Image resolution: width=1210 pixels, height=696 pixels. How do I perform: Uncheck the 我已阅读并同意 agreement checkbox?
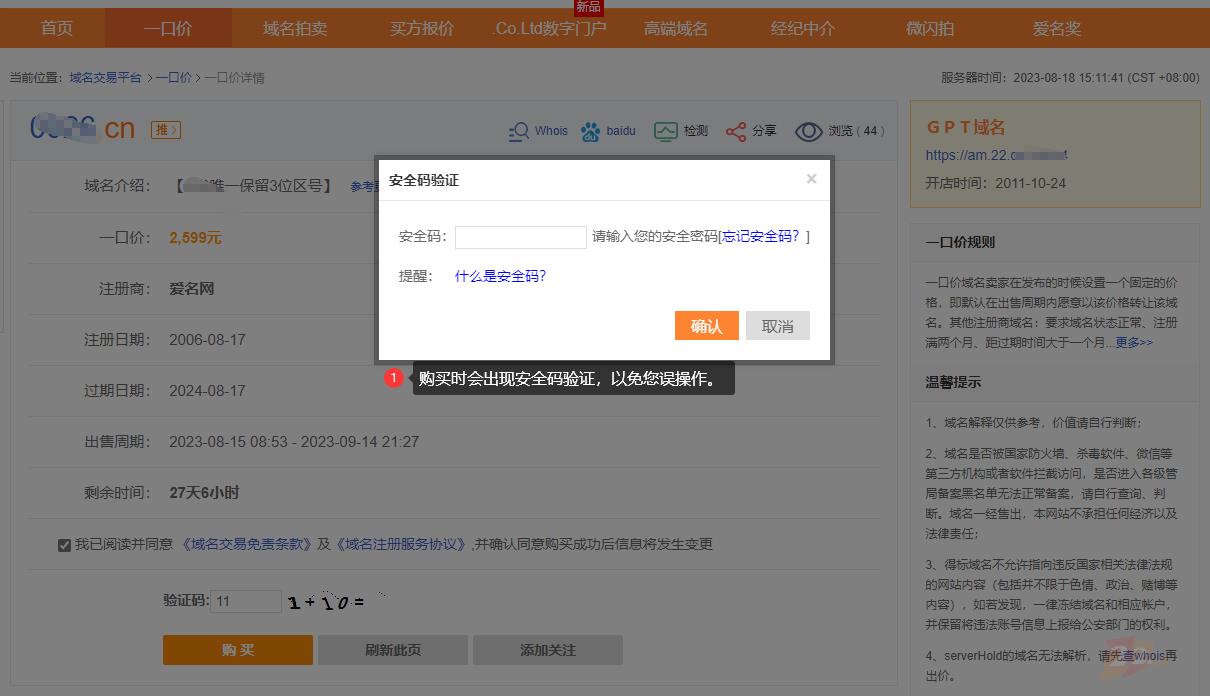pos(64,545)
